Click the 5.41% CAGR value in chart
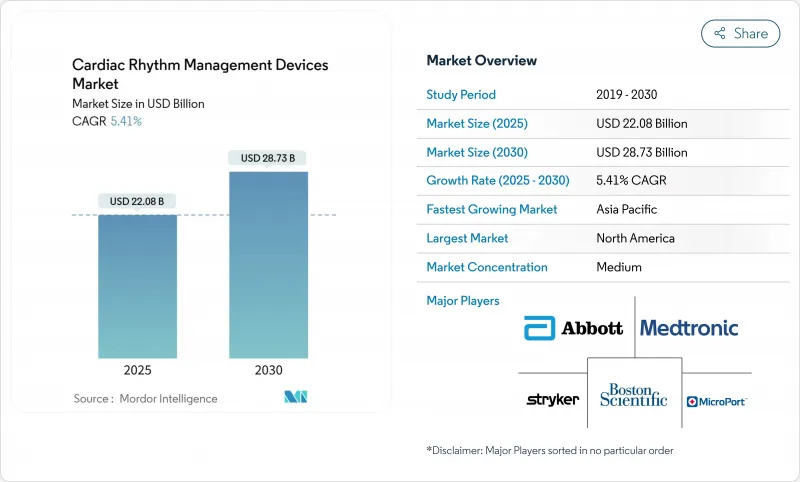 (x=124, y=121)
